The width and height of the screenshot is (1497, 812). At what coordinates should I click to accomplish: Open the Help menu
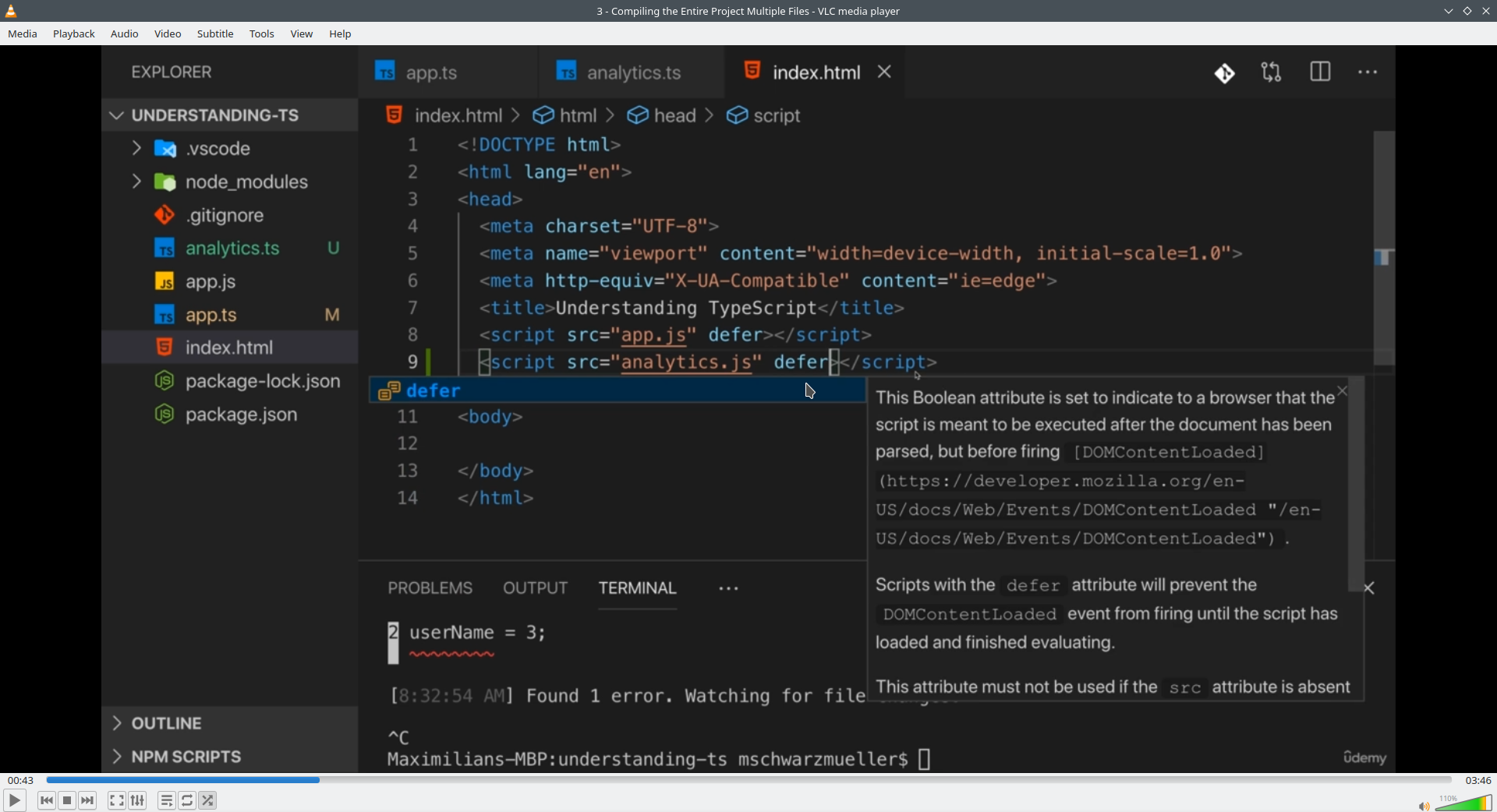coord(340,34)
